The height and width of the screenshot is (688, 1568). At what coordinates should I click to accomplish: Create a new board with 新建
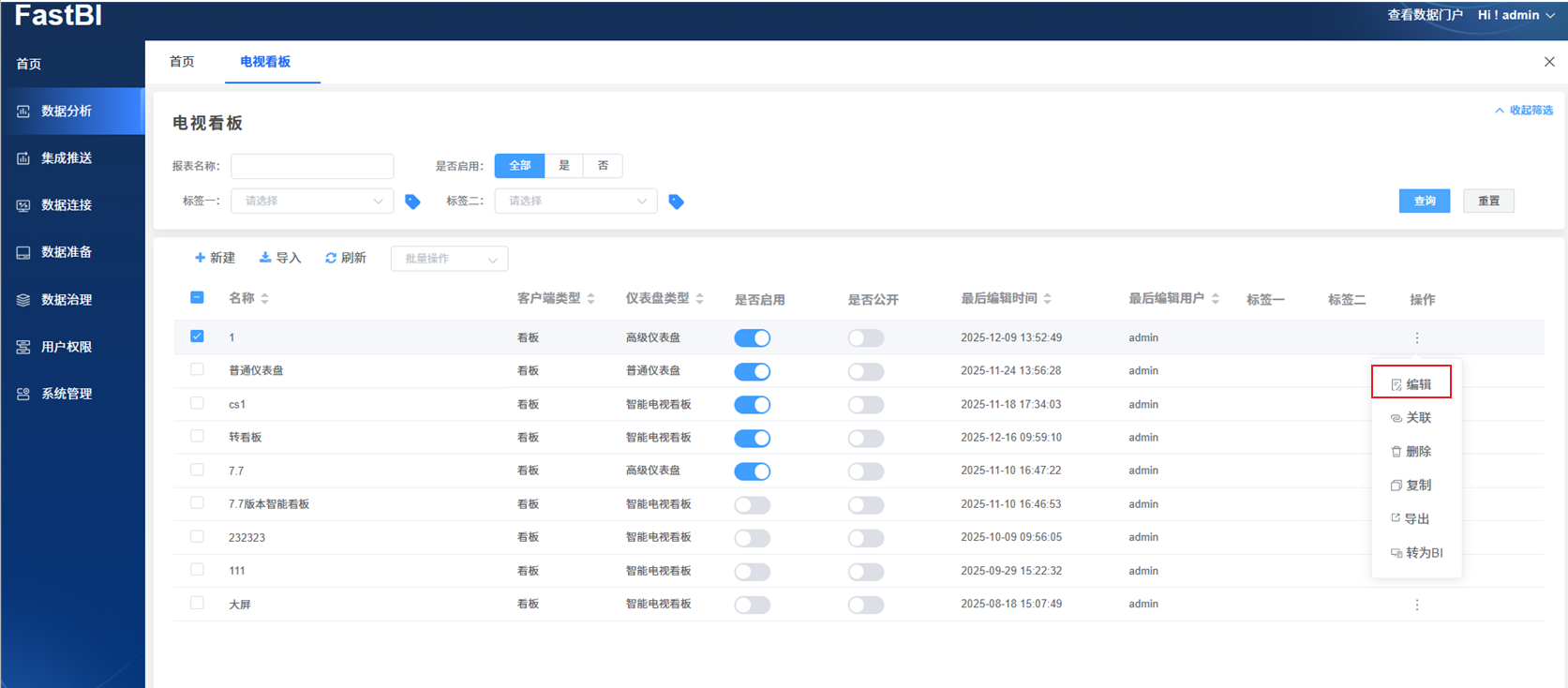point(215,258)
